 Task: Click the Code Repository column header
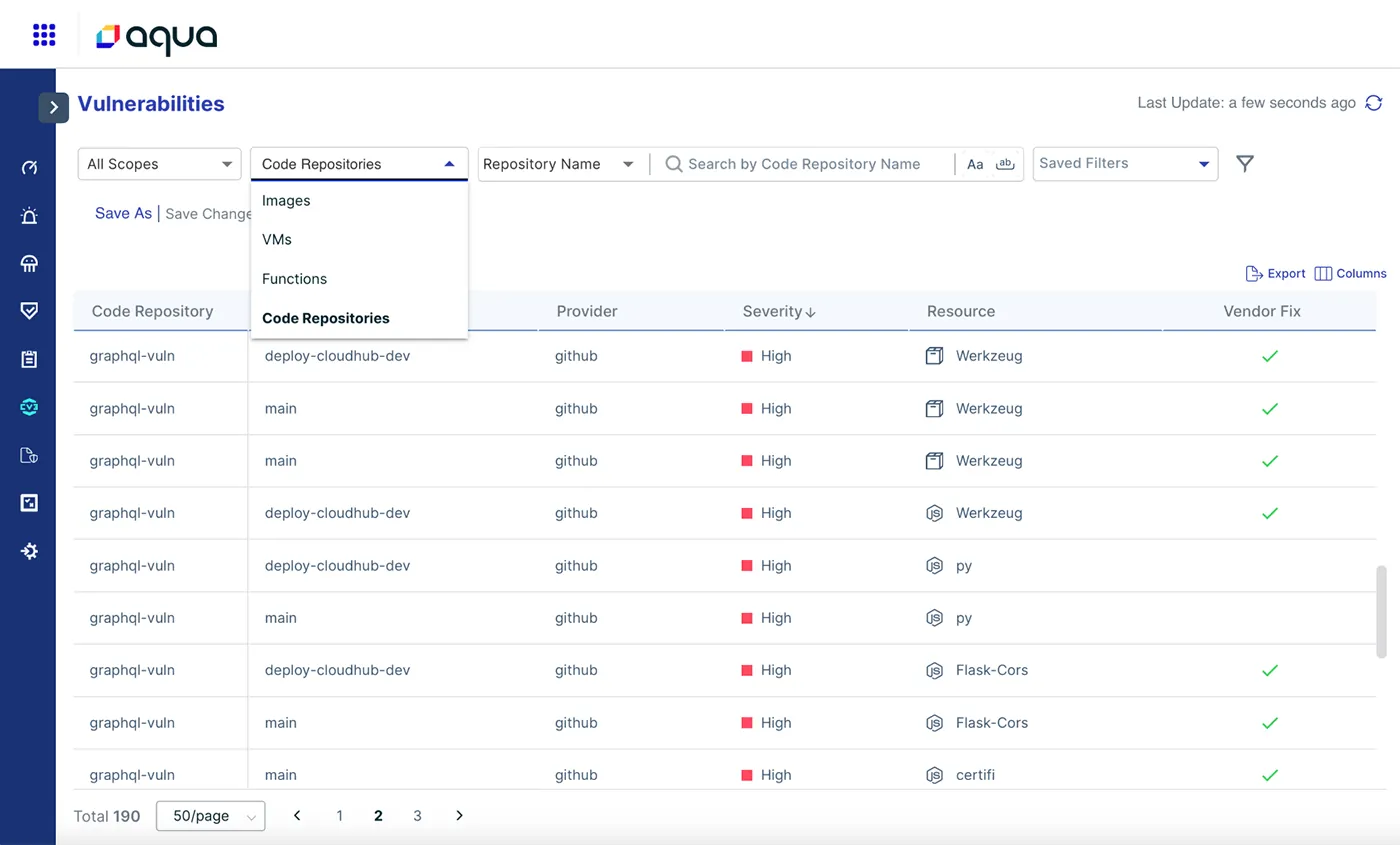coord(152,311)
